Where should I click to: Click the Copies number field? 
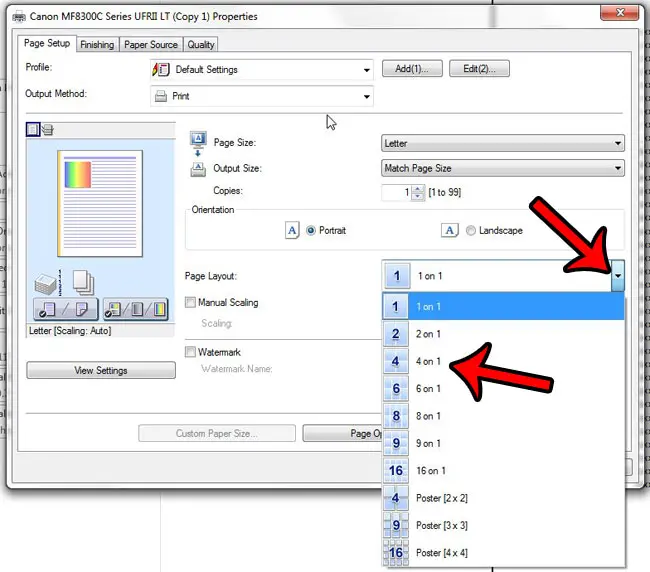[x=397, y=193]
